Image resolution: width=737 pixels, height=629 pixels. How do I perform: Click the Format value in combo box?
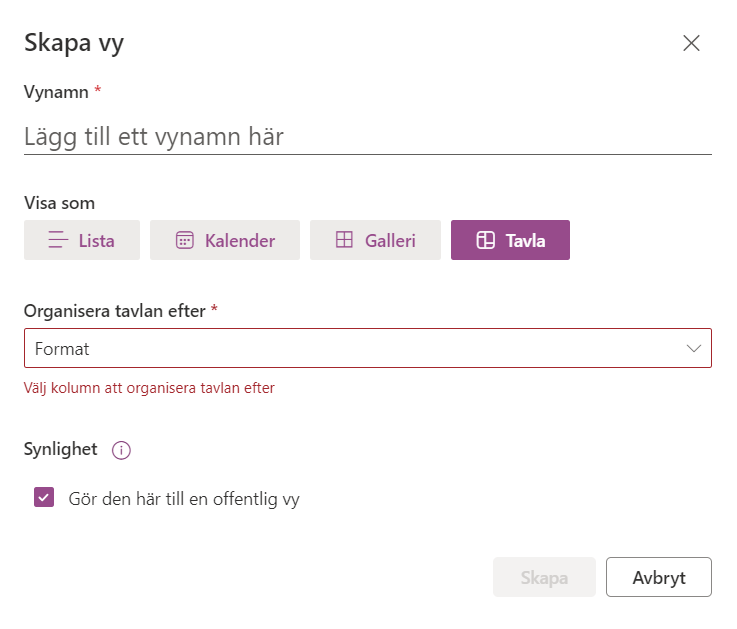(x=62, y=349)
